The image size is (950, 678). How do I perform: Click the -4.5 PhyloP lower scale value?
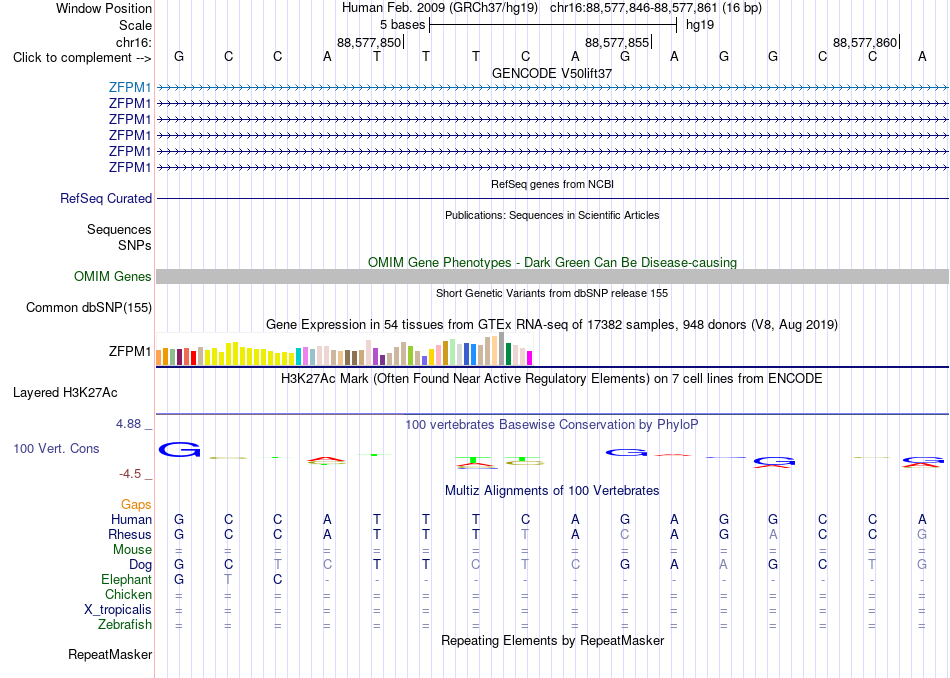click(130, 474)
